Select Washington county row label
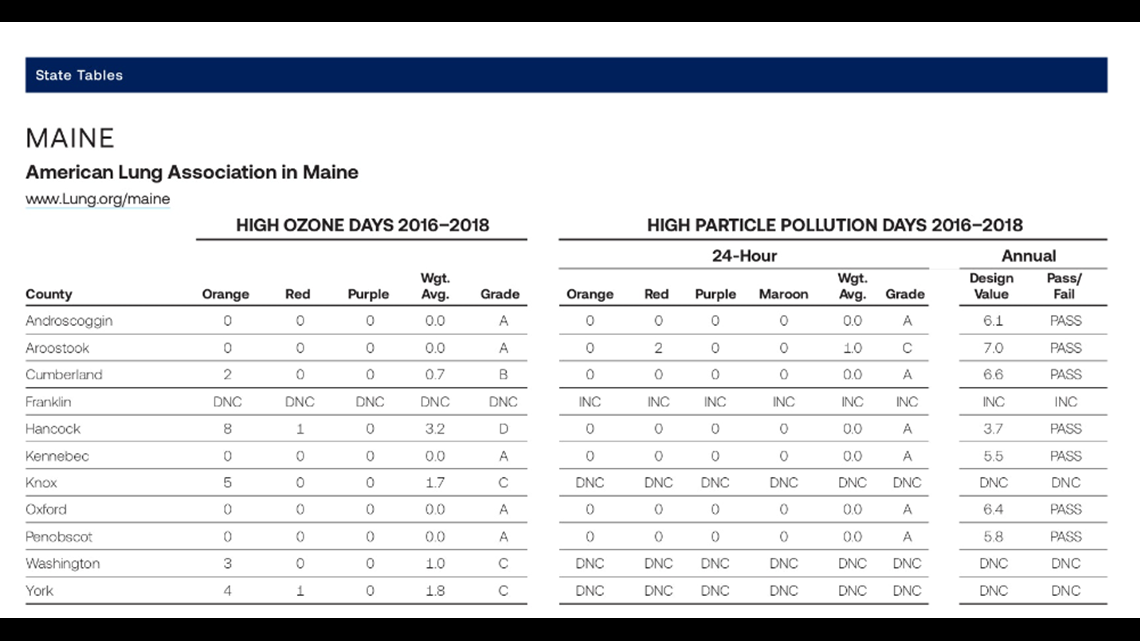The image size is (1140, 641). coord(63,563)
